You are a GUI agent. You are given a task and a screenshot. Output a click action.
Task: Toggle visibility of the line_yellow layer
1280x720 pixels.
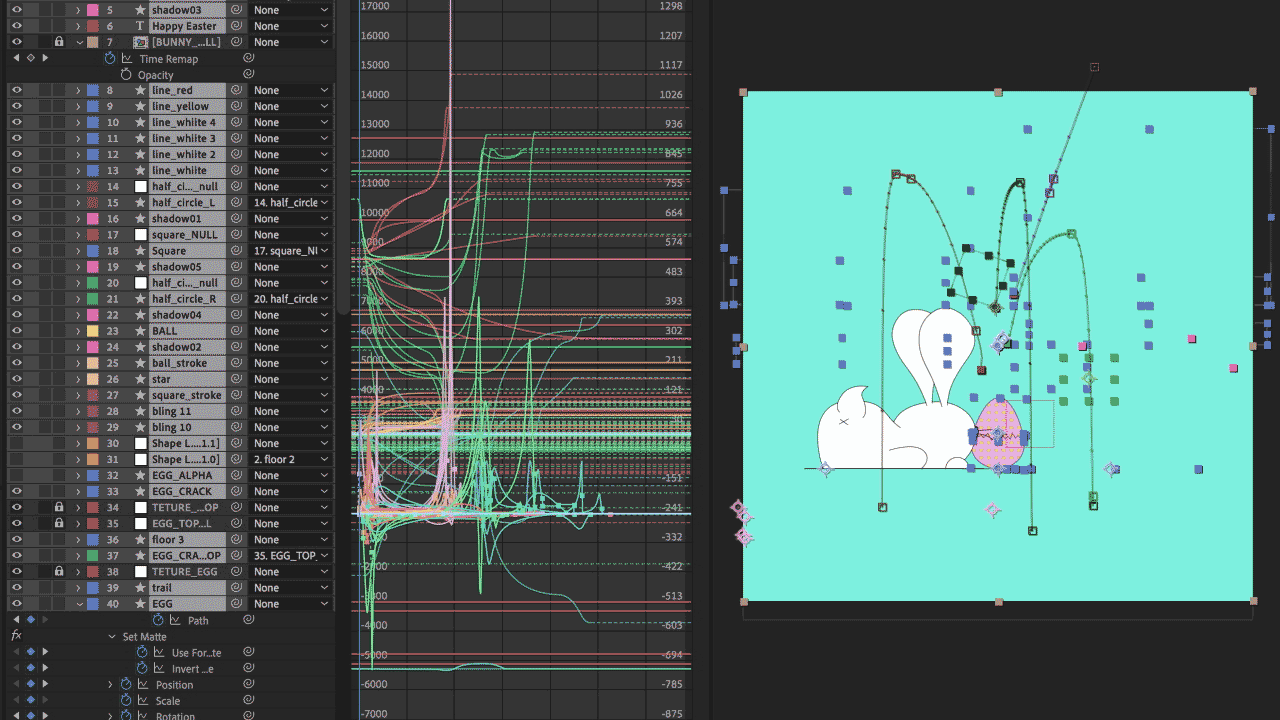[x=16, y=106]
